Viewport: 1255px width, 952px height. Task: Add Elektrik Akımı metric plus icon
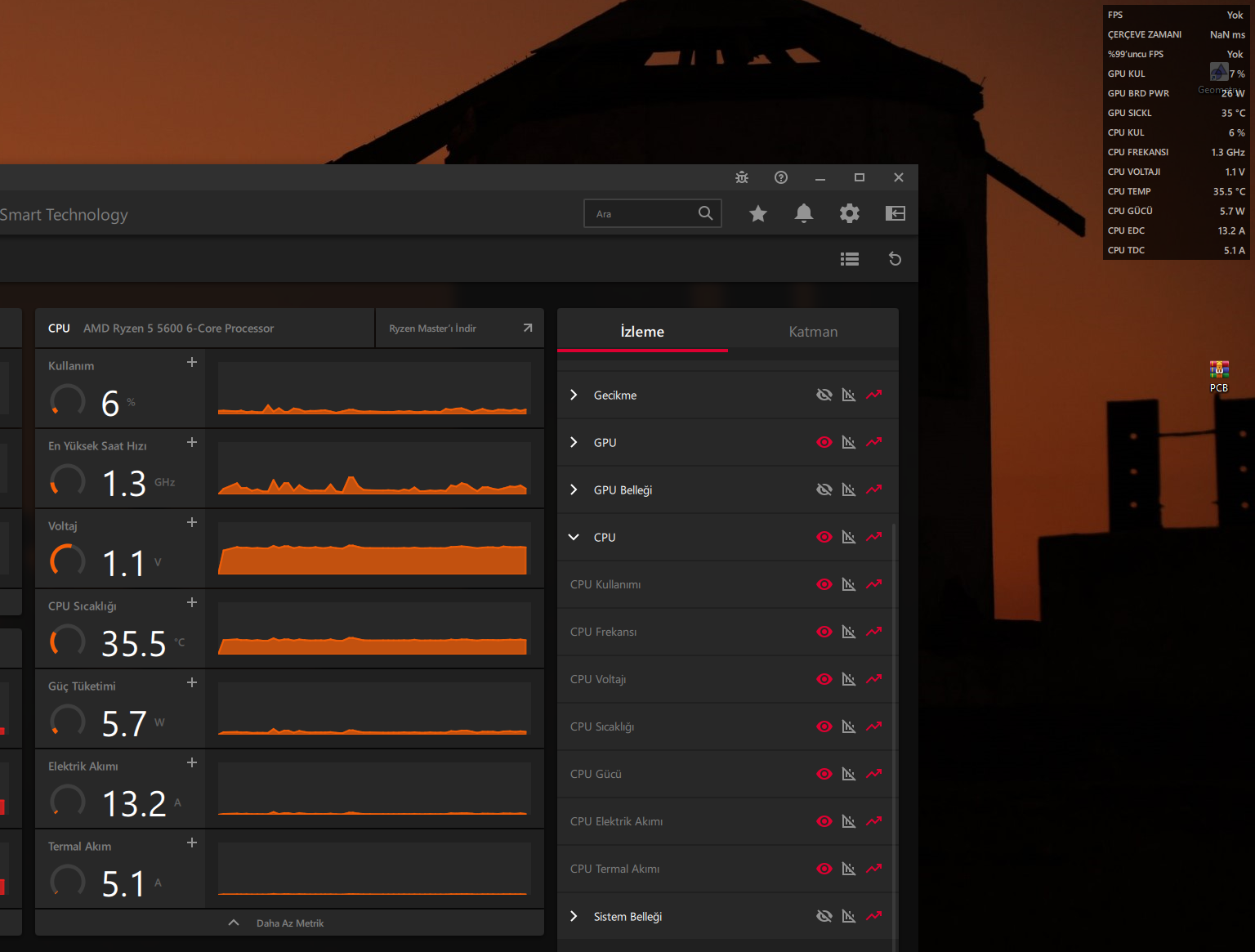click(192, 762)
